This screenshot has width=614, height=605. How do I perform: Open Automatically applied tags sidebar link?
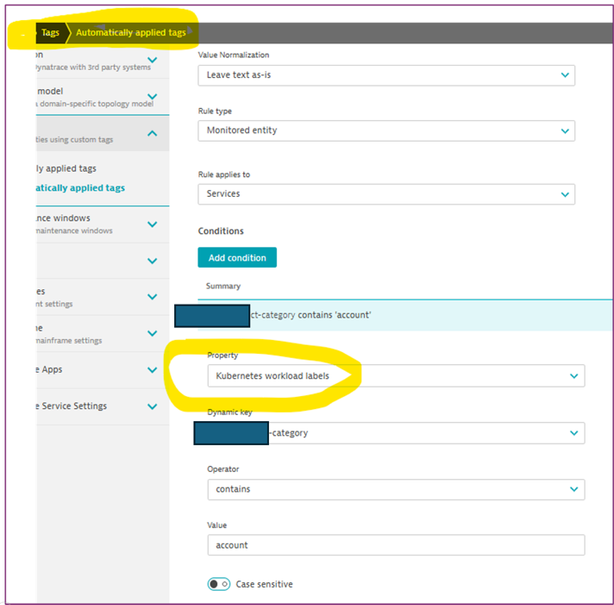[78, 188]
